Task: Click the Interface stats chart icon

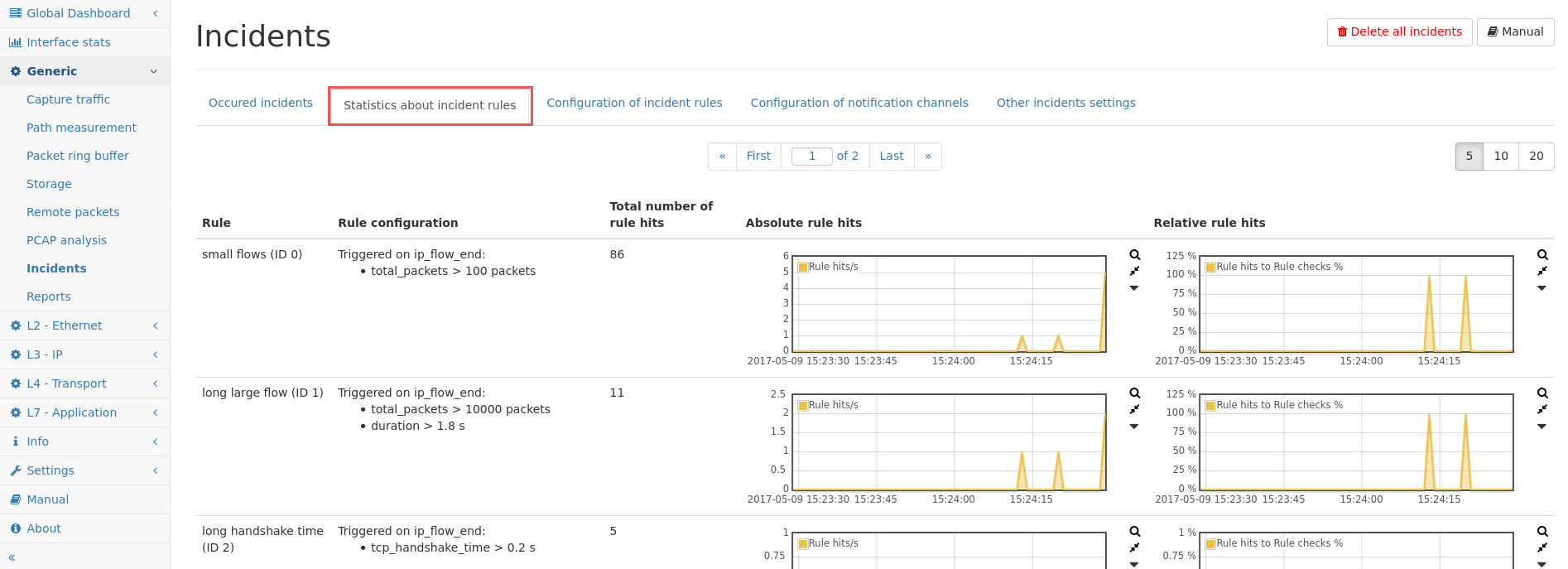Action: (x=16, y=42)
